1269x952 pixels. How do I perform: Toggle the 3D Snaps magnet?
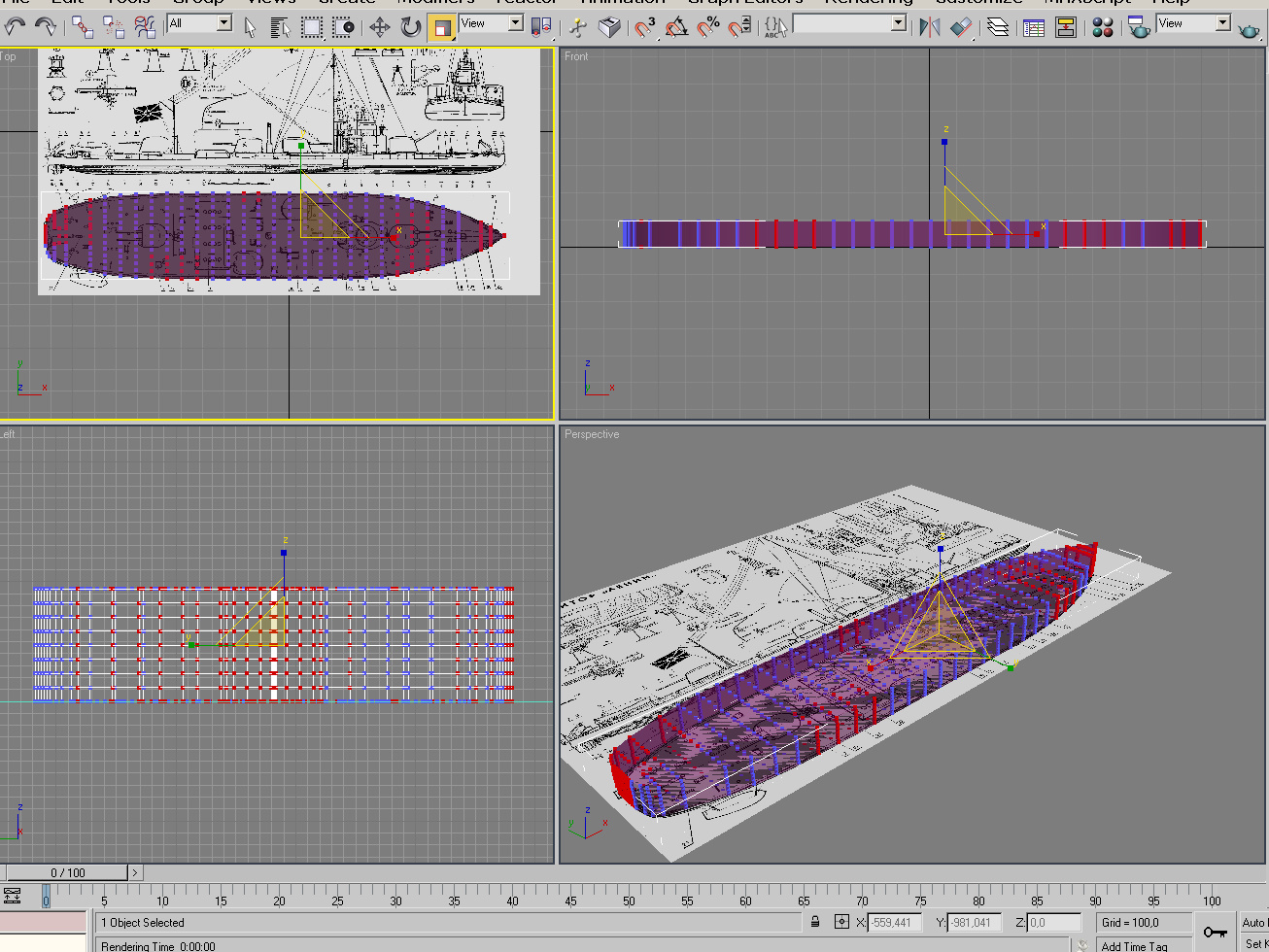coord(645,27)
